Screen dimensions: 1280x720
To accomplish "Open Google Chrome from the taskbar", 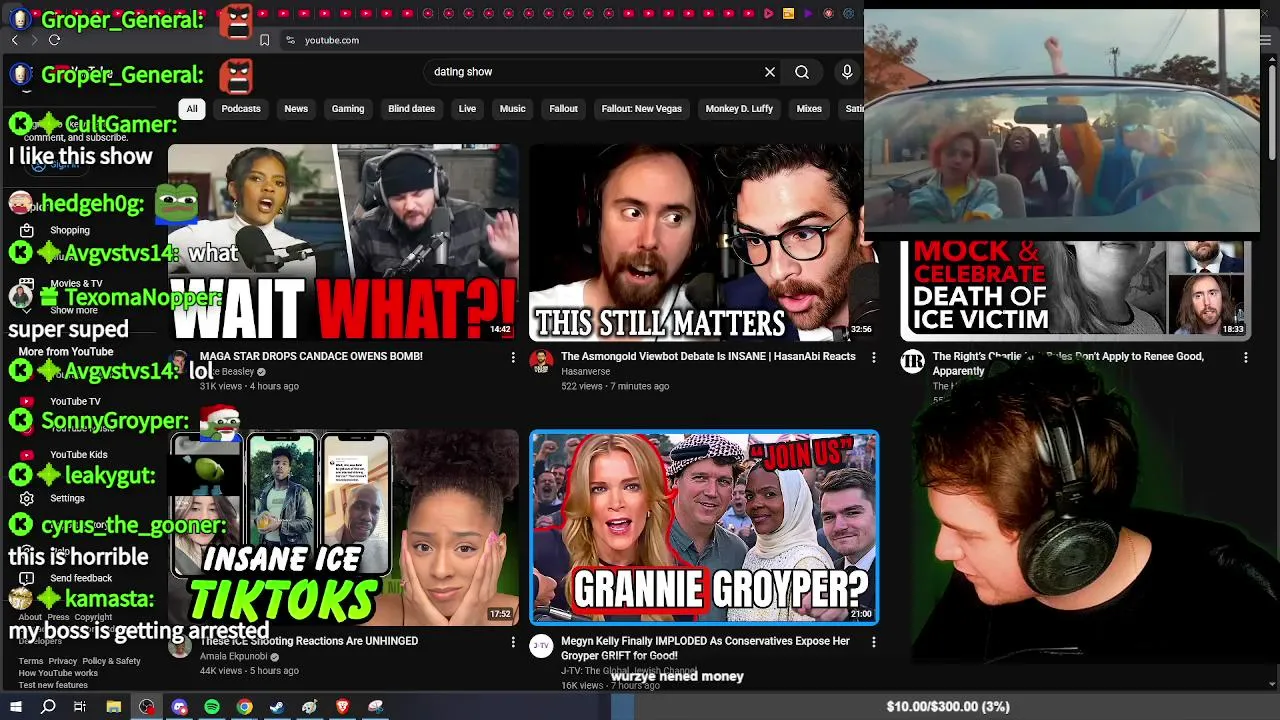I will [x=244, y=707].
